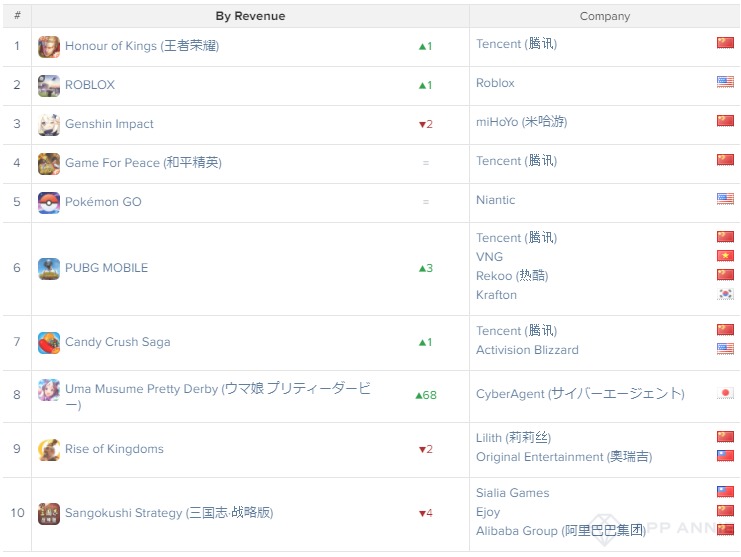Open the Honour of Kings link
The image size is (741, 557).
tap(142, 46)
